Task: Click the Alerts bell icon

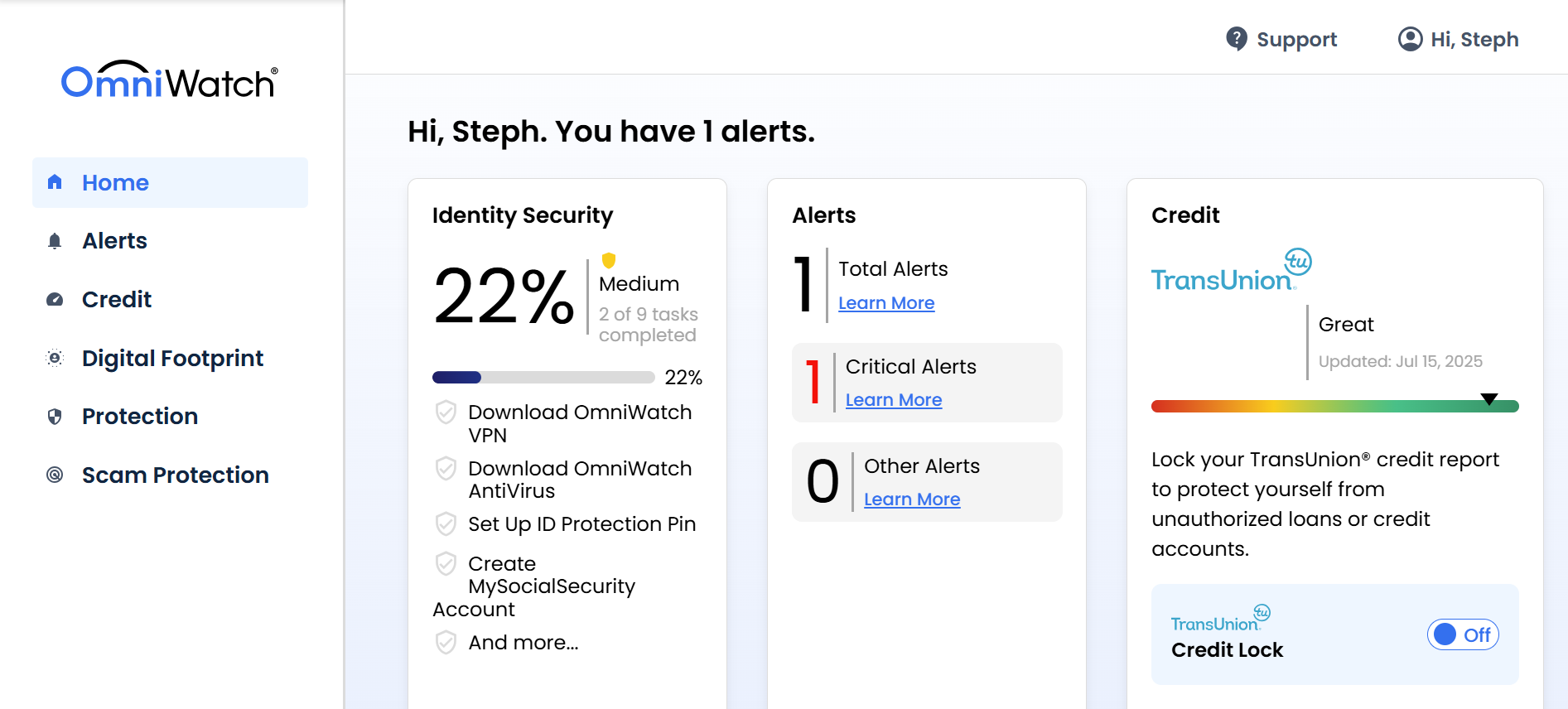Action: coord(55,241)
